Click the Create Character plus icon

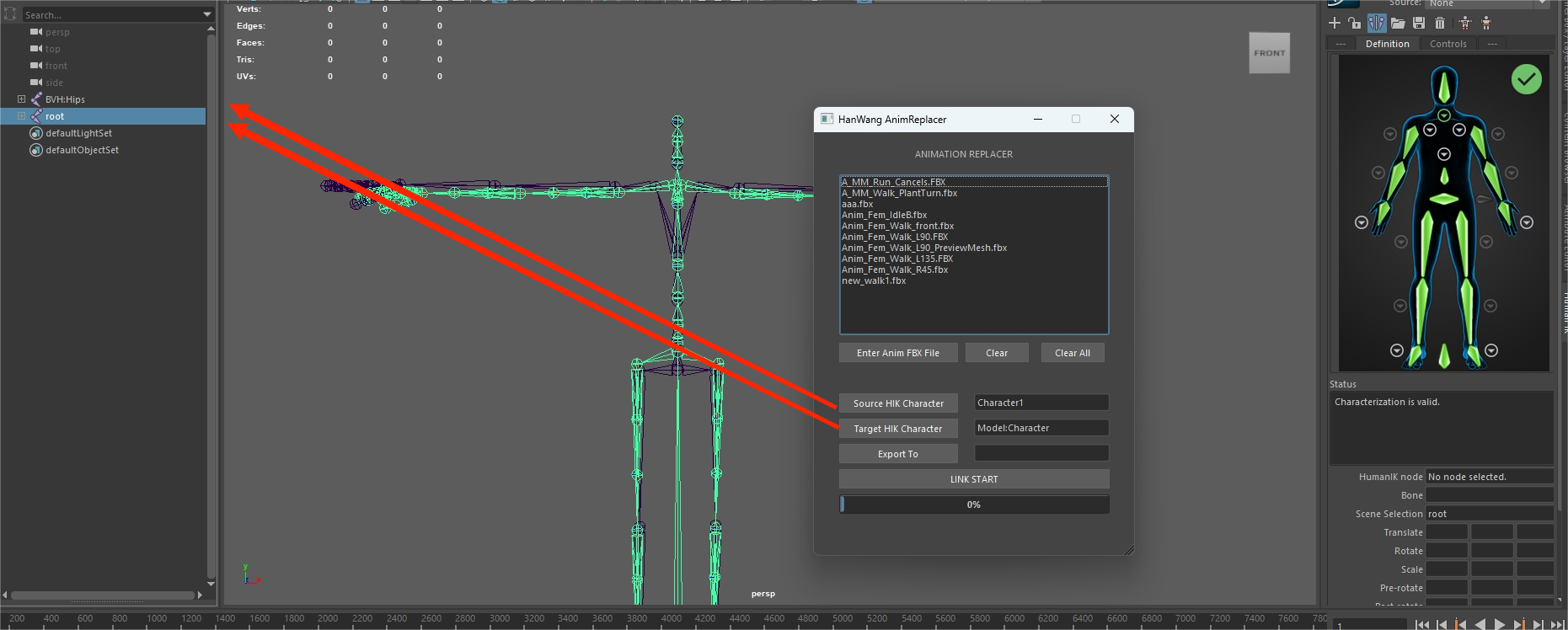coord(1335,23)
